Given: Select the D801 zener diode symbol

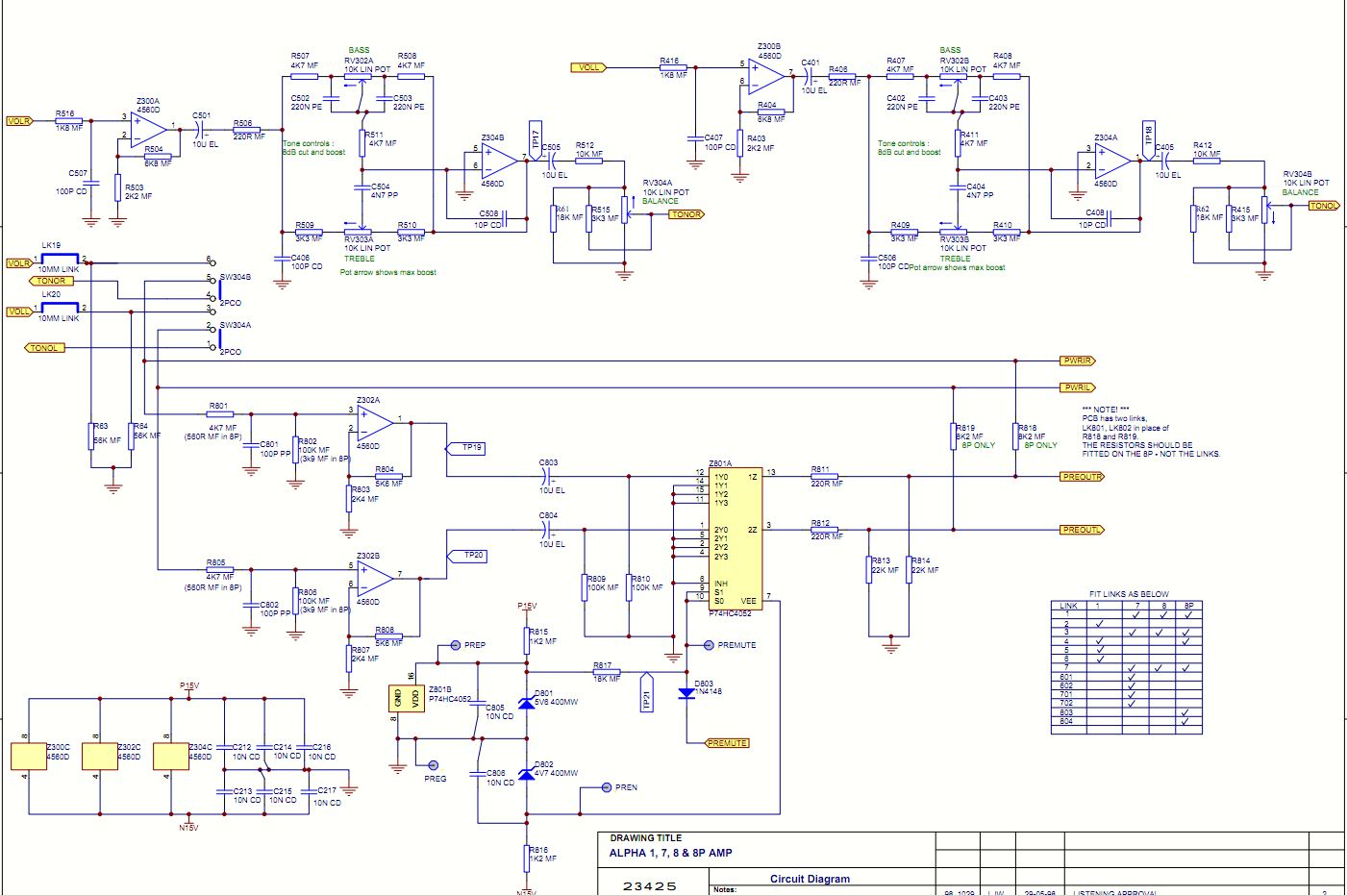Looking at the screenshot, I should 526,704.
